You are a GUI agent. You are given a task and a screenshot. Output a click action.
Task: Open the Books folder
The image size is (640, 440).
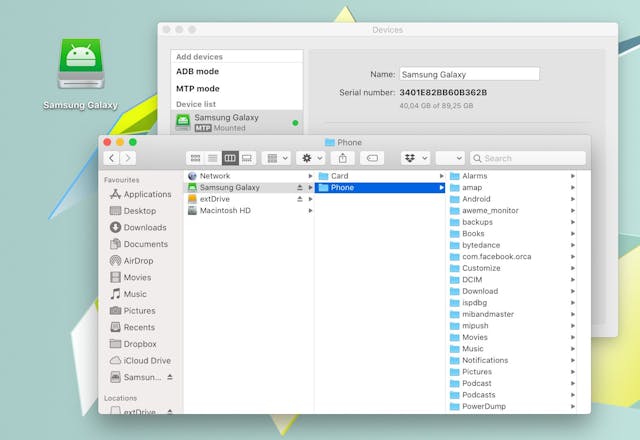point(512,233)
